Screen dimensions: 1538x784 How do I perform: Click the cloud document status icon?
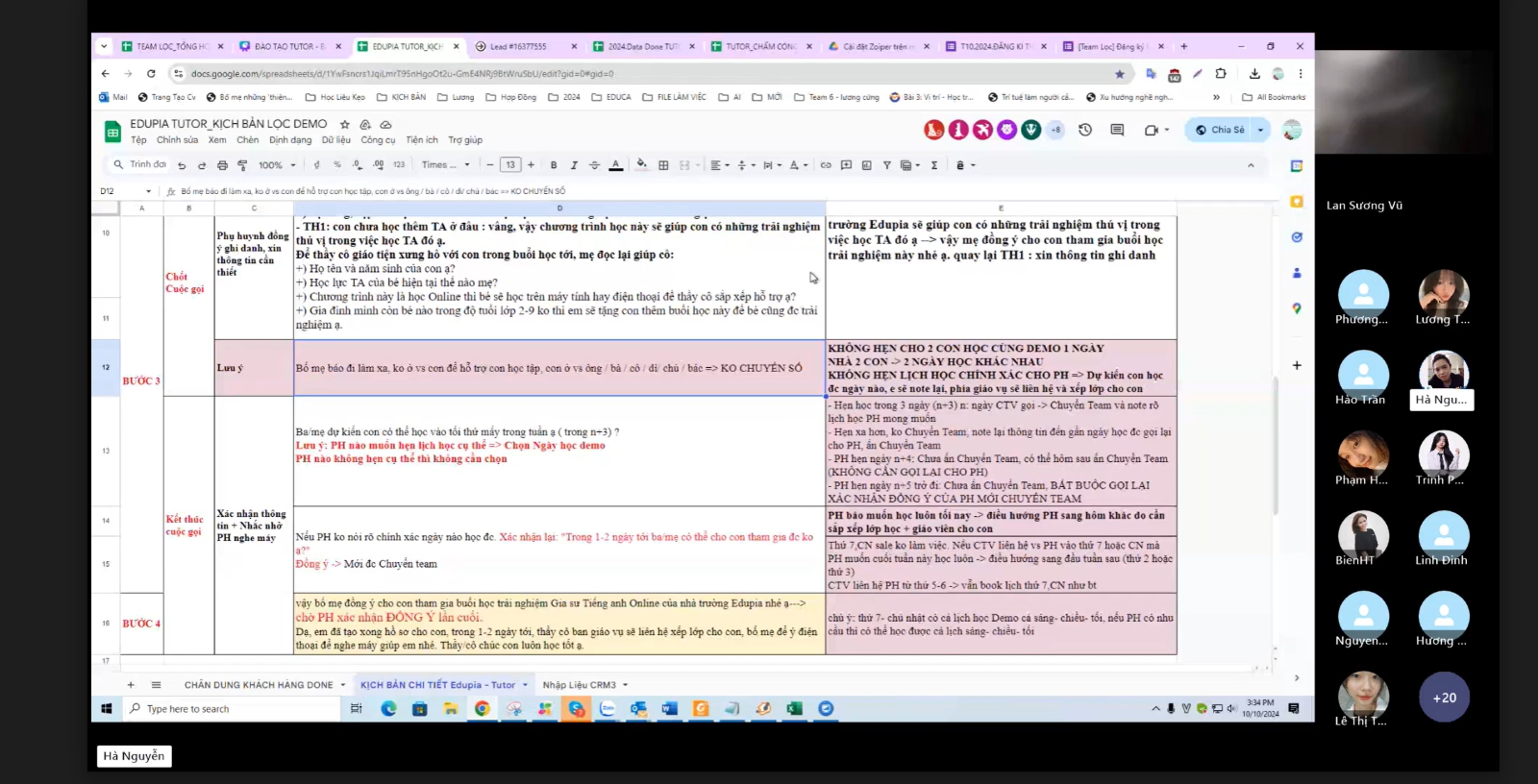385,124
